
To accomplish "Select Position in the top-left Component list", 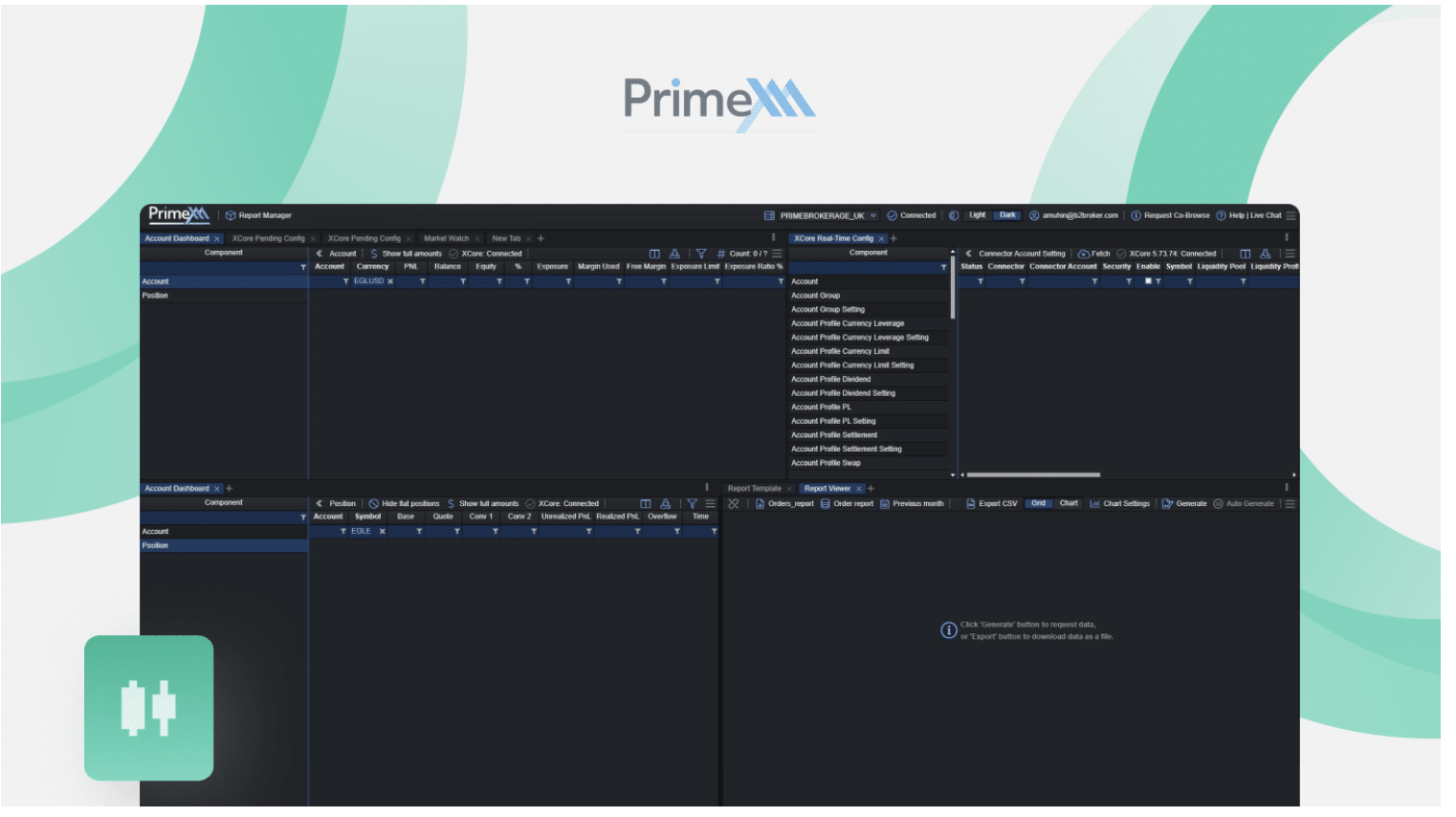I will pyautogui.click(x=224, y=296).
